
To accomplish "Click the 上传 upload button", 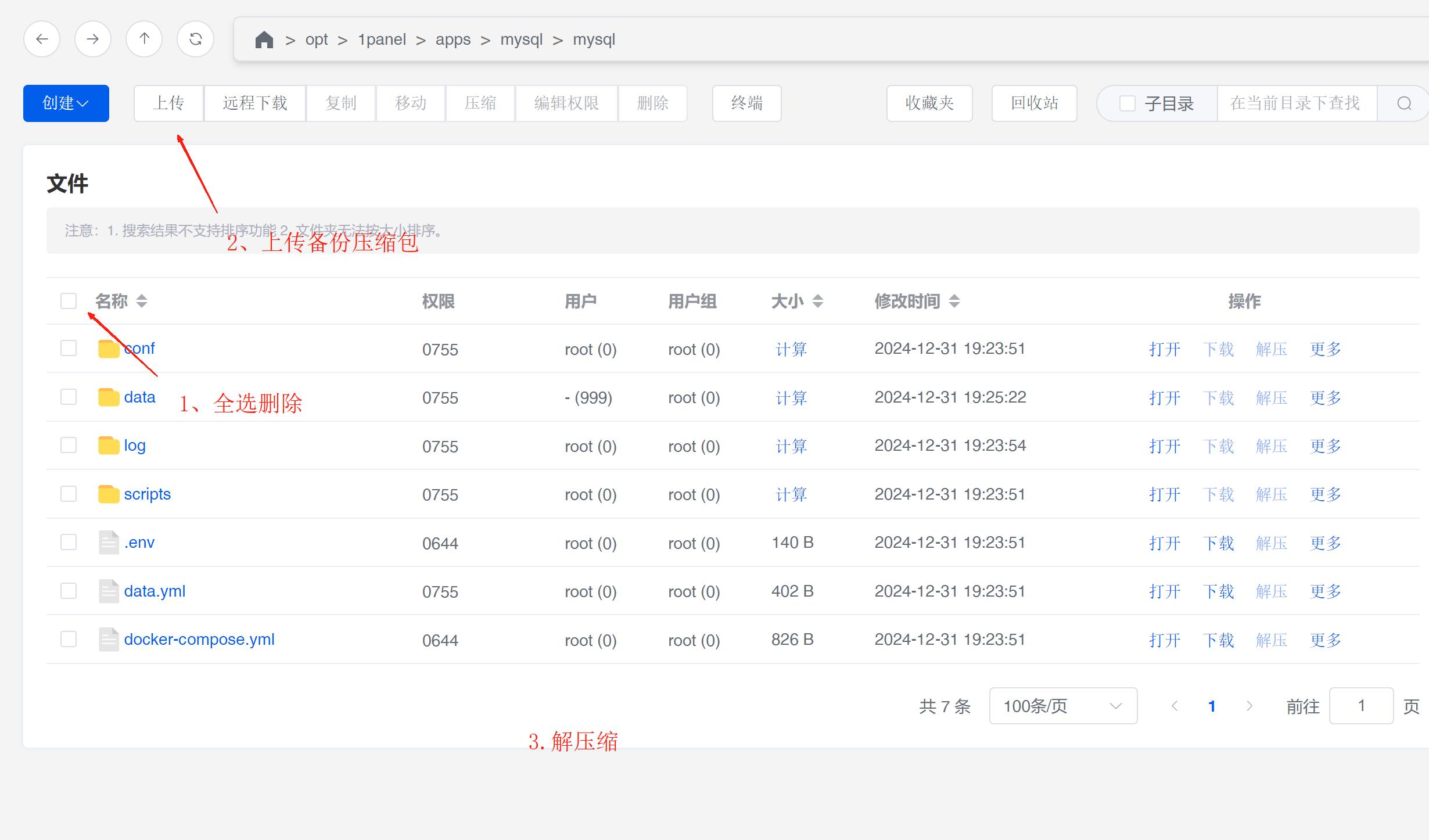I will tap(168, 103).
